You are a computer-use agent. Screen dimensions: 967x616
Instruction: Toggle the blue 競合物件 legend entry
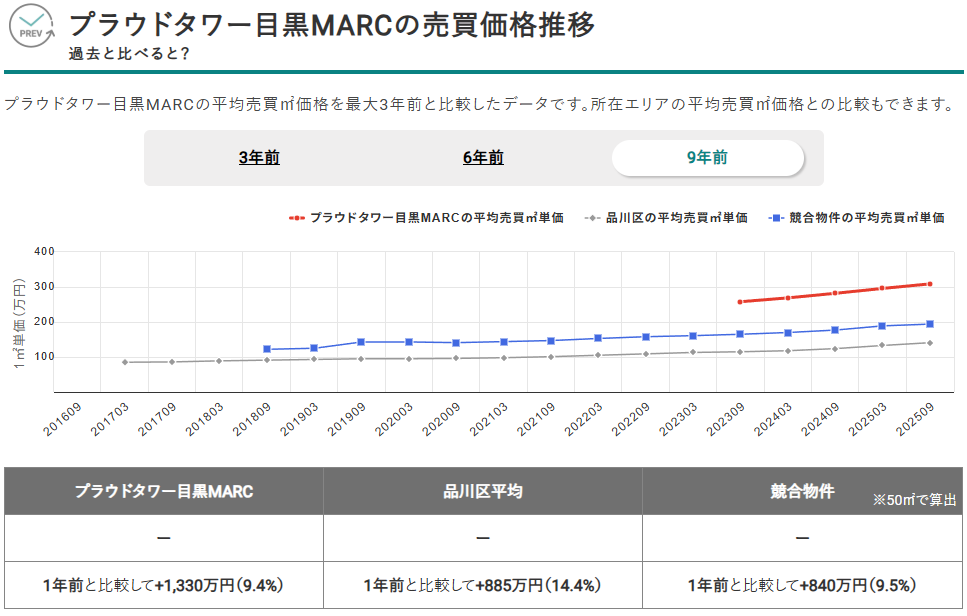[857, 217]
